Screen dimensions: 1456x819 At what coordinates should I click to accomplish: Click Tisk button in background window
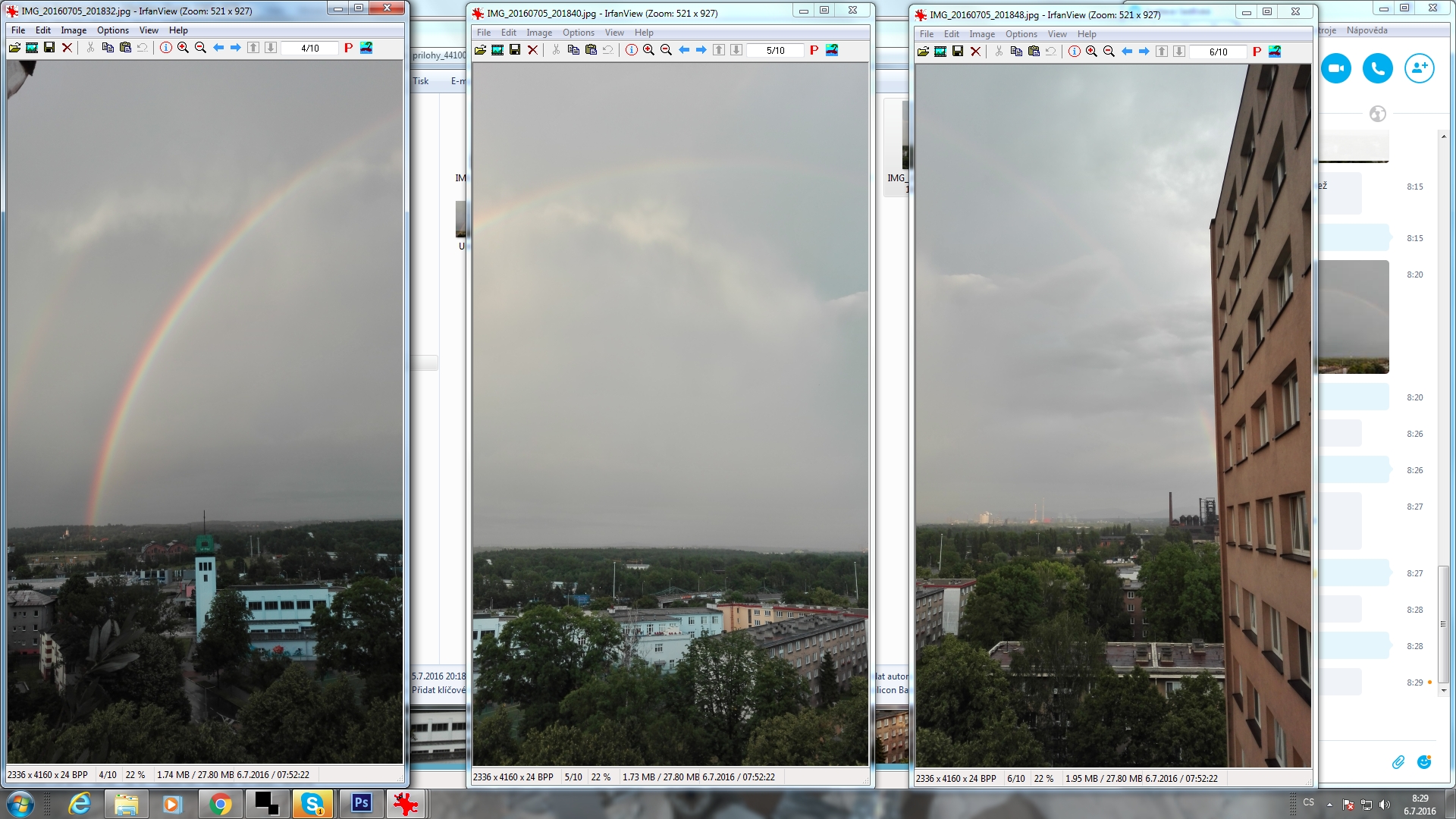click(x=421, y=81)
